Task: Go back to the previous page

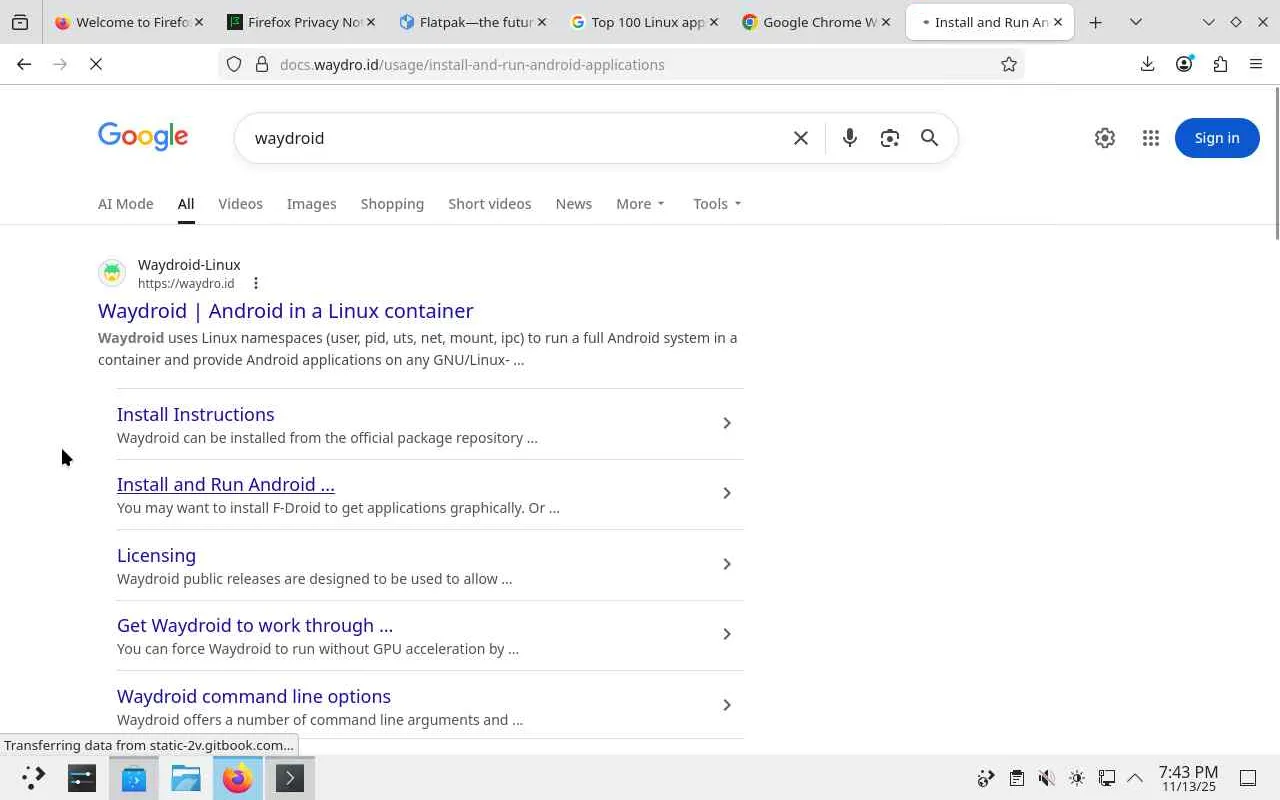Action: point(24,64)
